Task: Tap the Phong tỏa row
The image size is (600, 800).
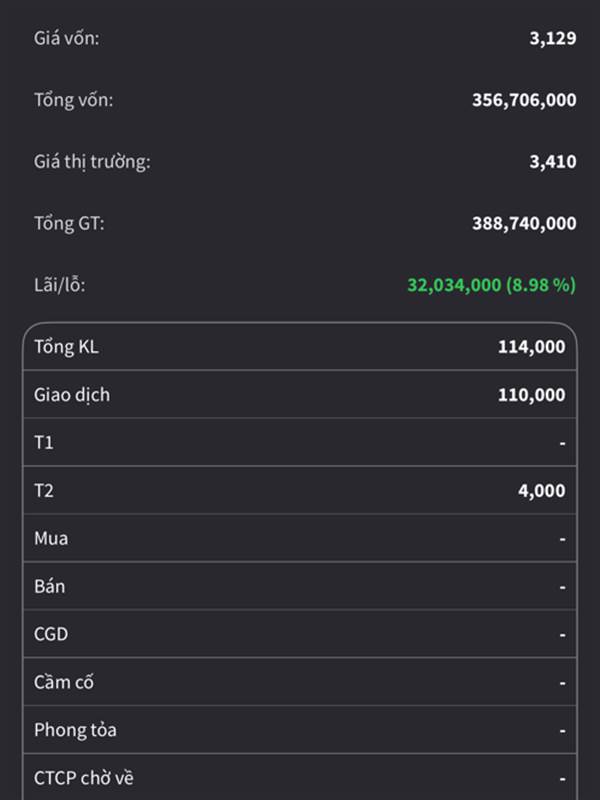Action: [x=300, y=730]
